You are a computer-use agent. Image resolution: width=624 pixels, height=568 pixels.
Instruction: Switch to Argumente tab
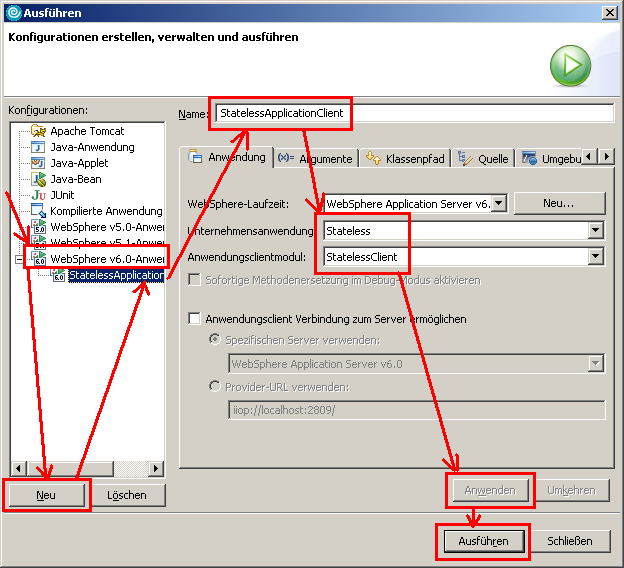coord(316,158)
